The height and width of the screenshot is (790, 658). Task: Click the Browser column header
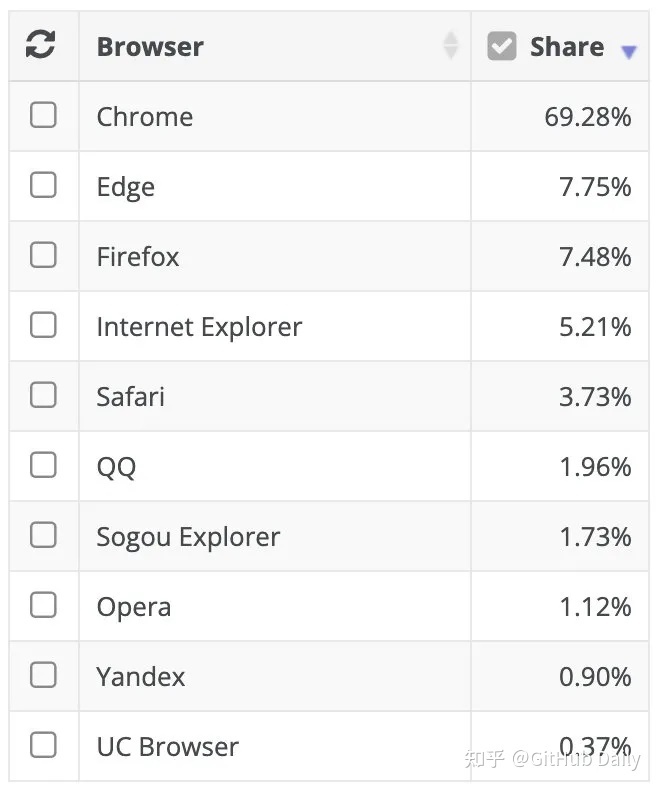150,47
